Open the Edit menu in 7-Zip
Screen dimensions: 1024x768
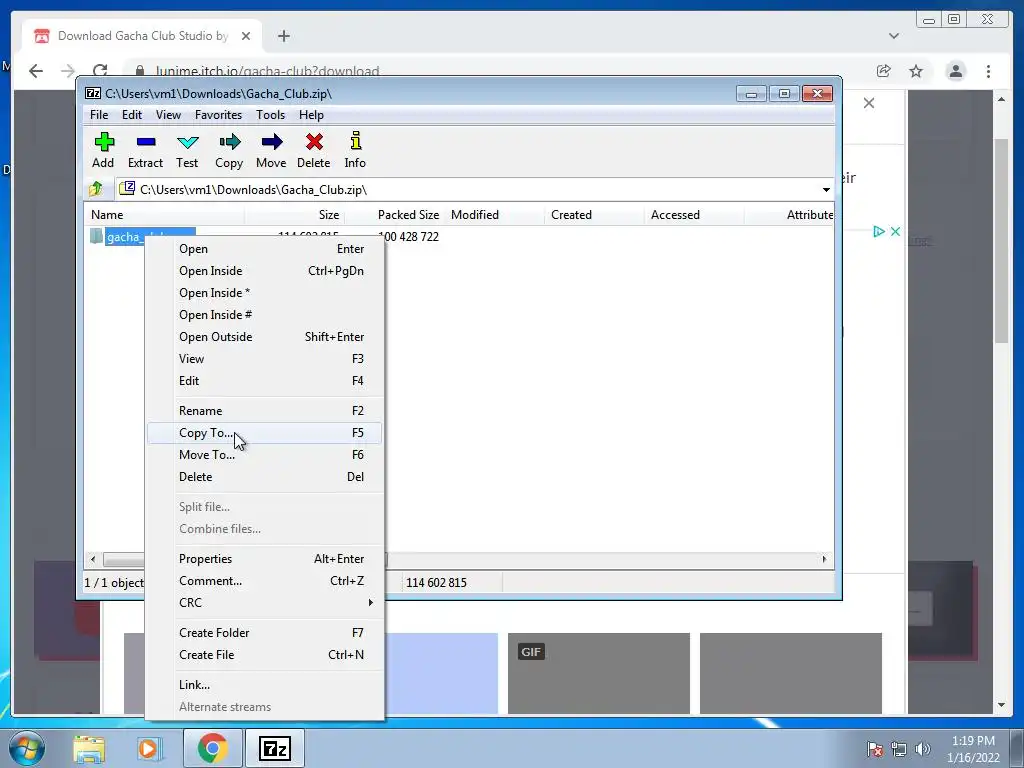(x=132, y=115)
